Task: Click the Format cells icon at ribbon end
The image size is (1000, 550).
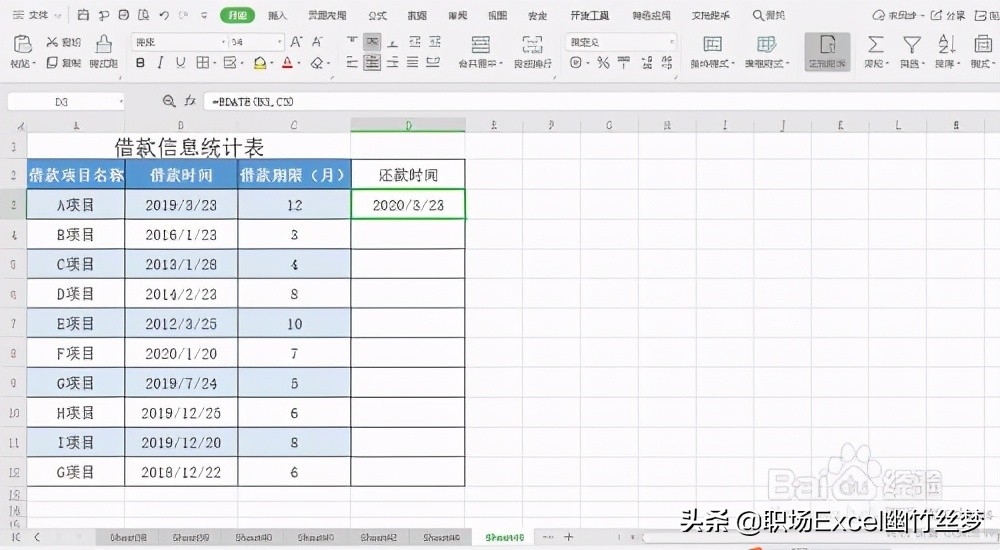Action: pyautogui.click(x=982, y=44)
